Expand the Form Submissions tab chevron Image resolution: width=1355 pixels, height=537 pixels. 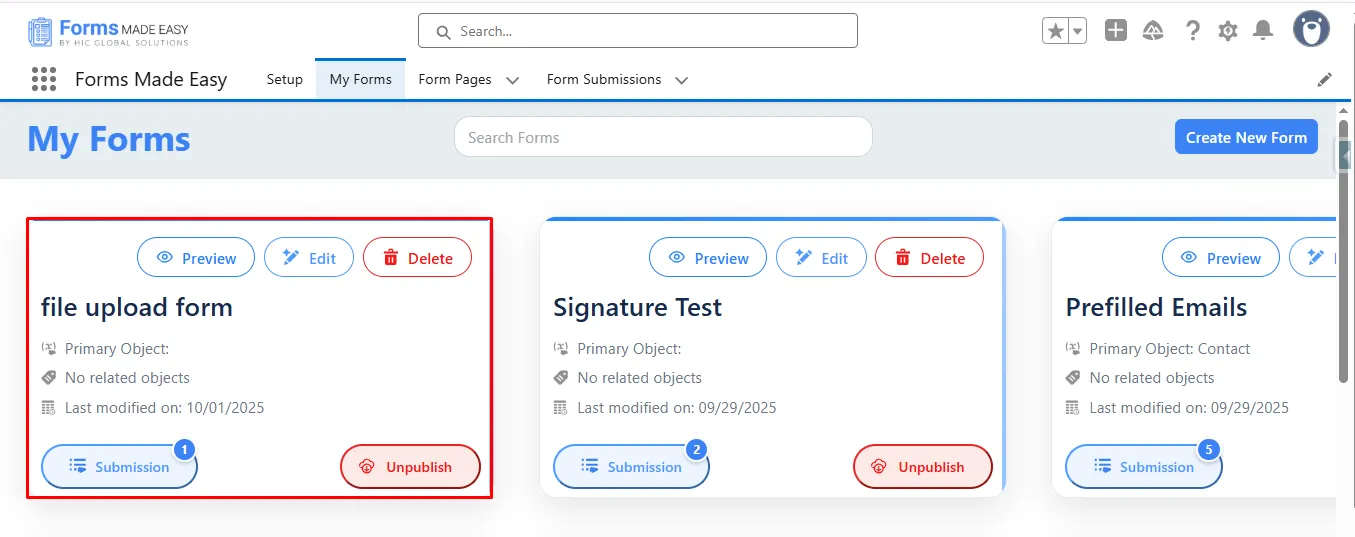coord(682,80)
